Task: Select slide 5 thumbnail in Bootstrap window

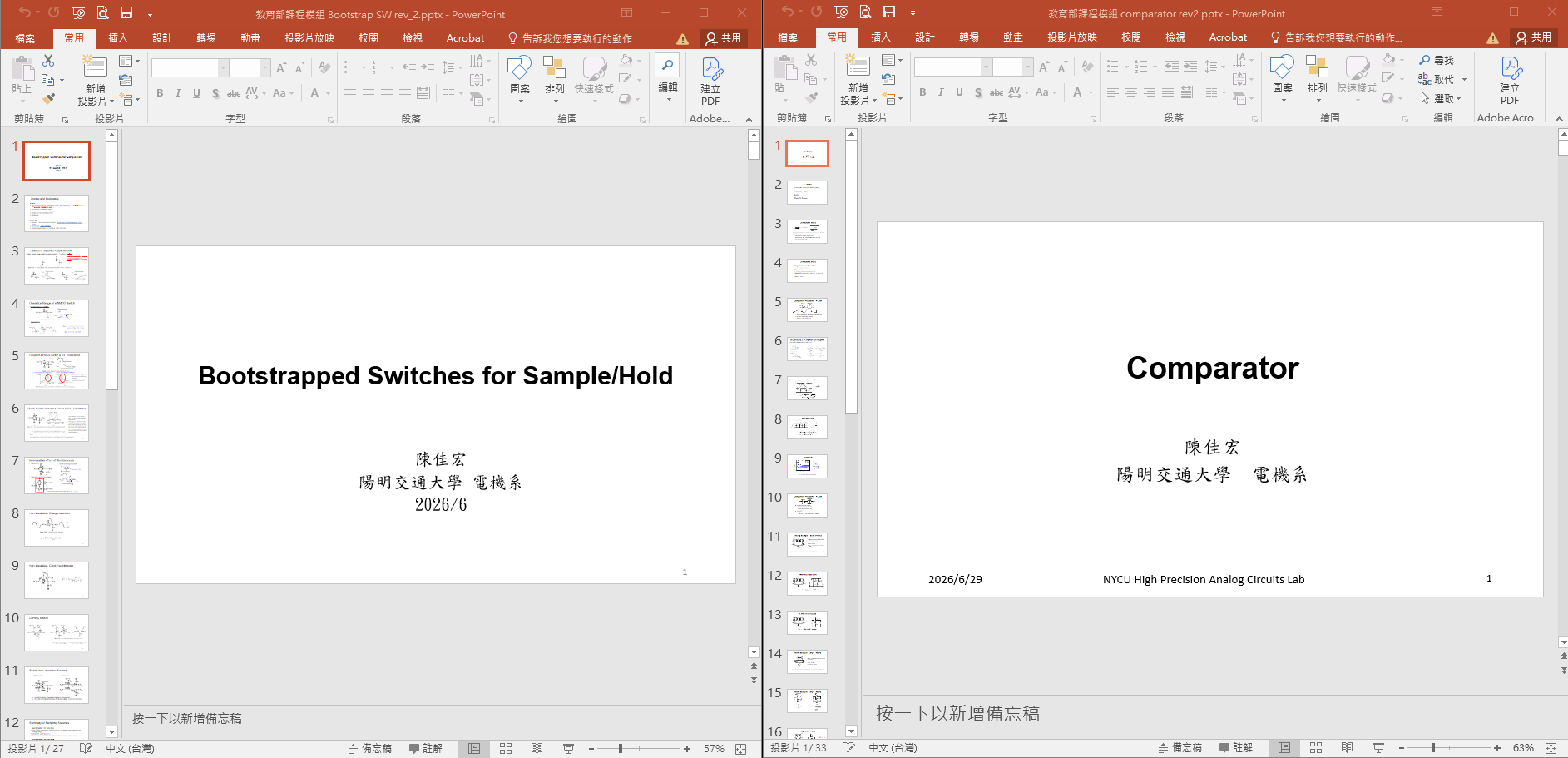Action: [57, 370]
